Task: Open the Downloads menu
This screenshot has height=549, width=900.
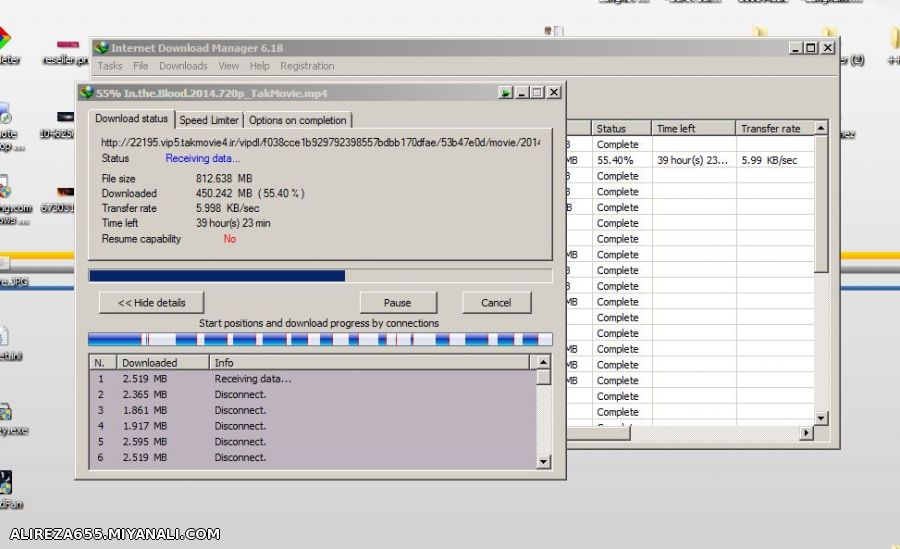Action: (183, 66)
